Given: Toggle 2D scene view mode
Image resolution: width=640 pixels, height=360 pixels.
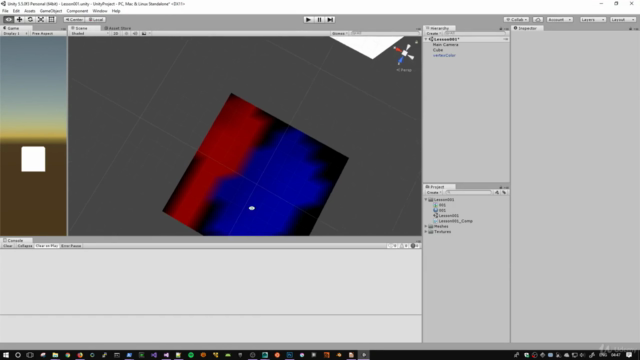Looking at the screenshot, I should pyautogui.click(x=116, y=33).
